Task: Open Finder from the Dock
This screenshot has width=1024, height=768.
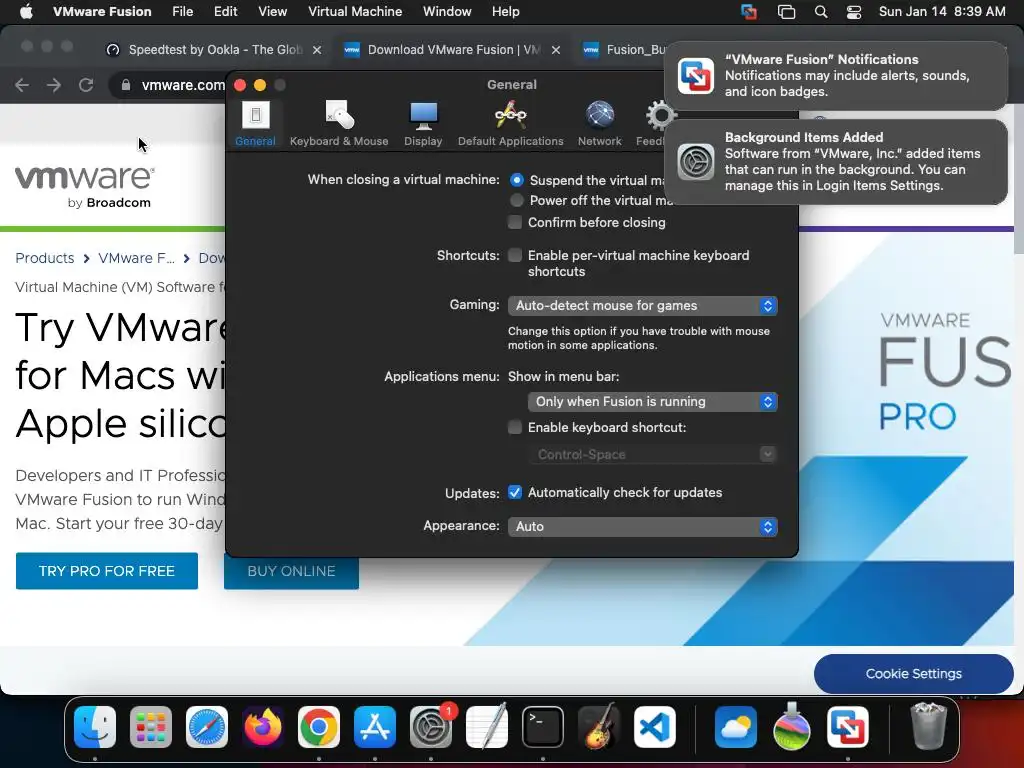Action: click(x=95, y=727)
